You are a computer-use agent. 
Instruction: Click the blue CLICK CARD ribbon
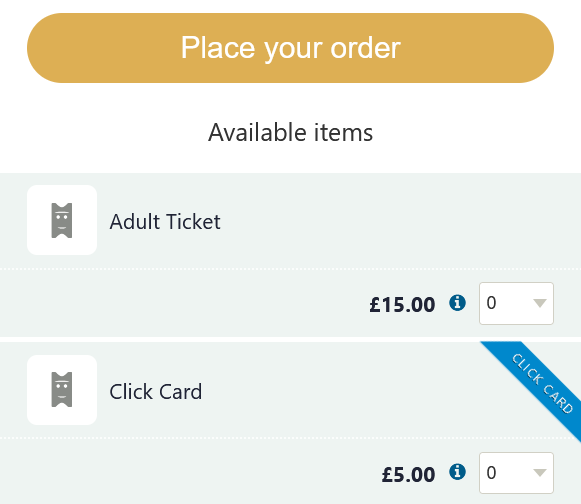(537, 385)
